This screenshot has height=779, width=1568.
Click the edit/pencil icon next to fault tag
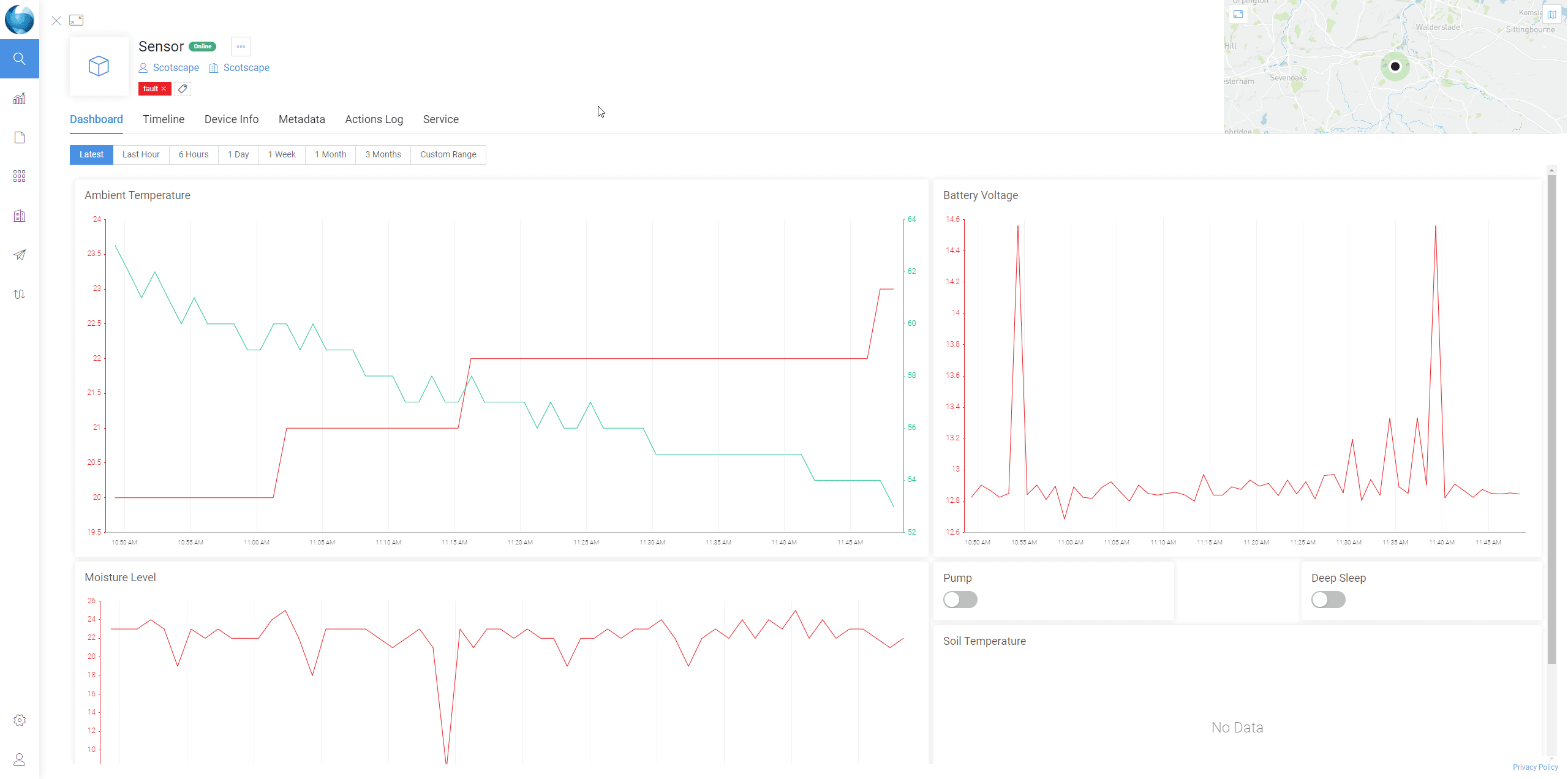(183, 89)
